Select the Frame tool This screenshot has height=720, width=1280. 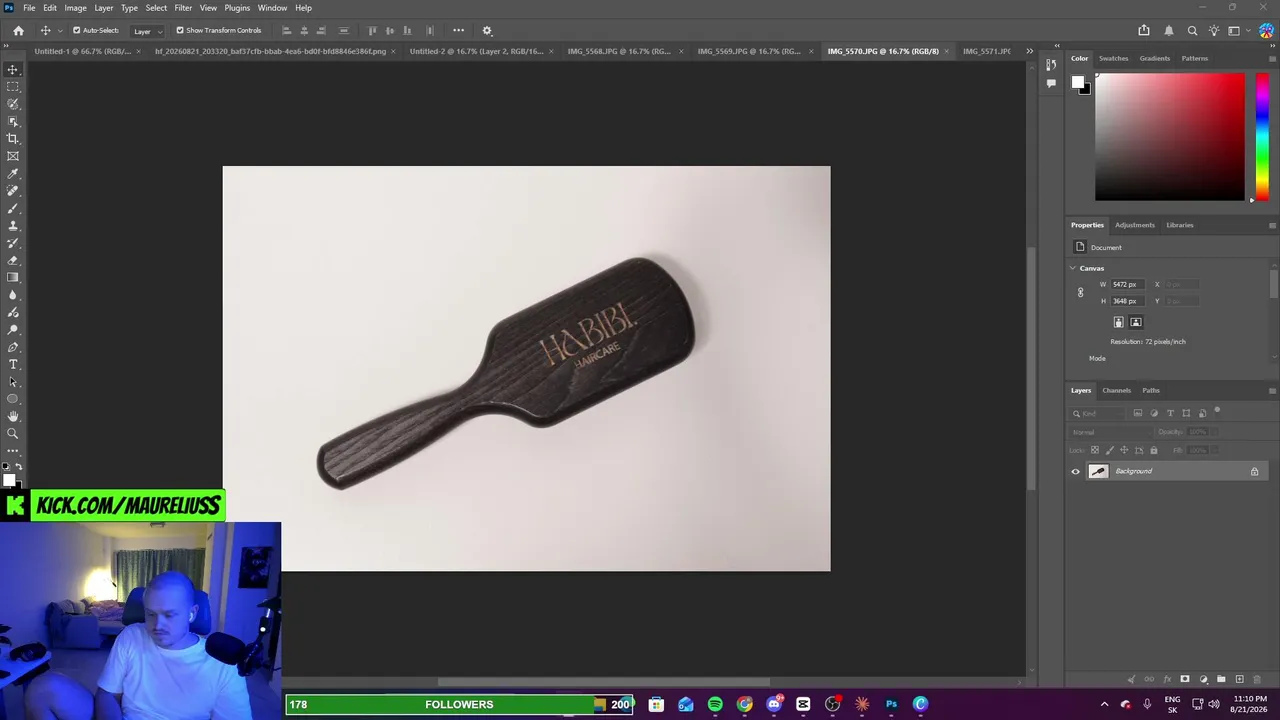point(13,156)
